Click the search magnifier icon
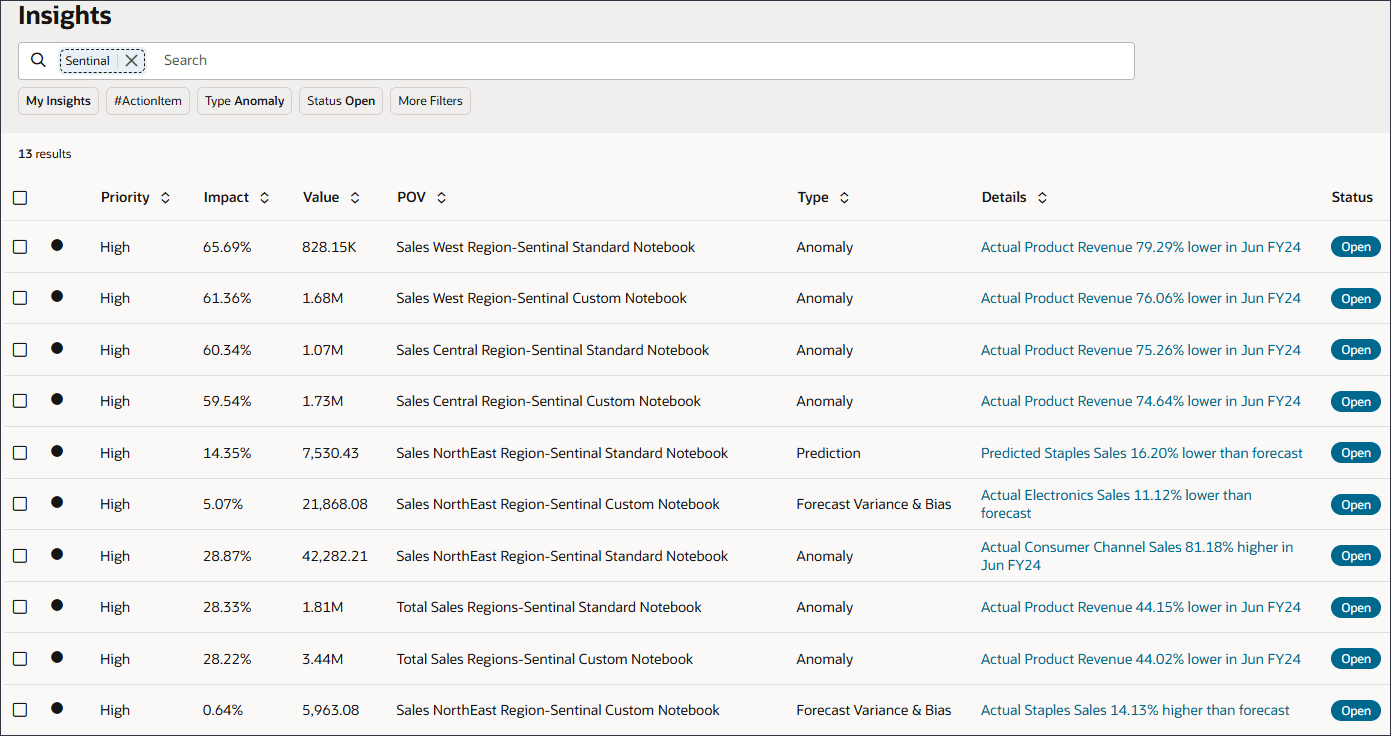This screenshot has width=1391, height=736. click(38, 60)
